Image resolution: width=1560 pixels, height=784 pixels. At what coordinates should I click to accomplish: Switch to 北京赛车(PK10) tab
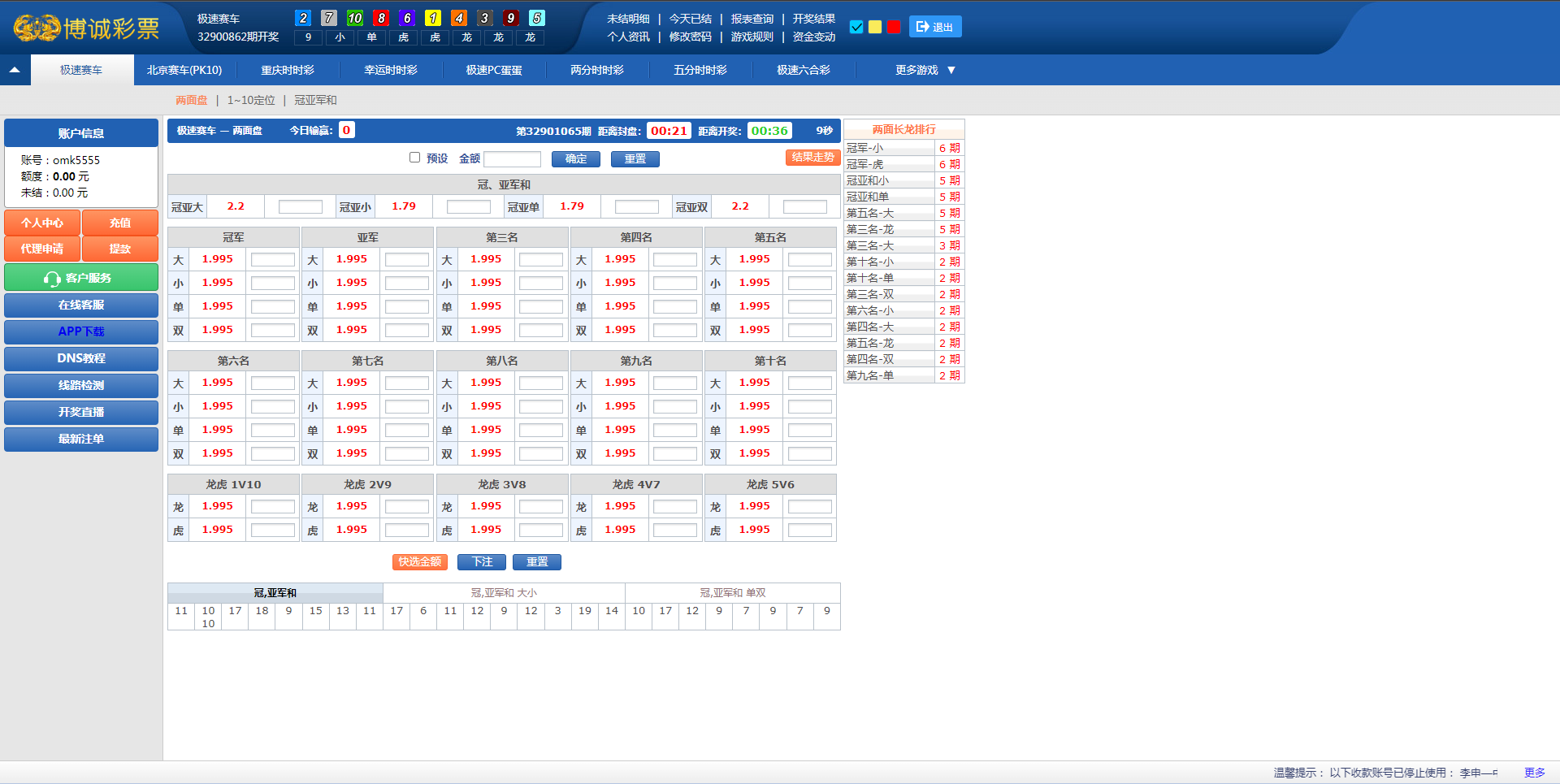(184, 70)
